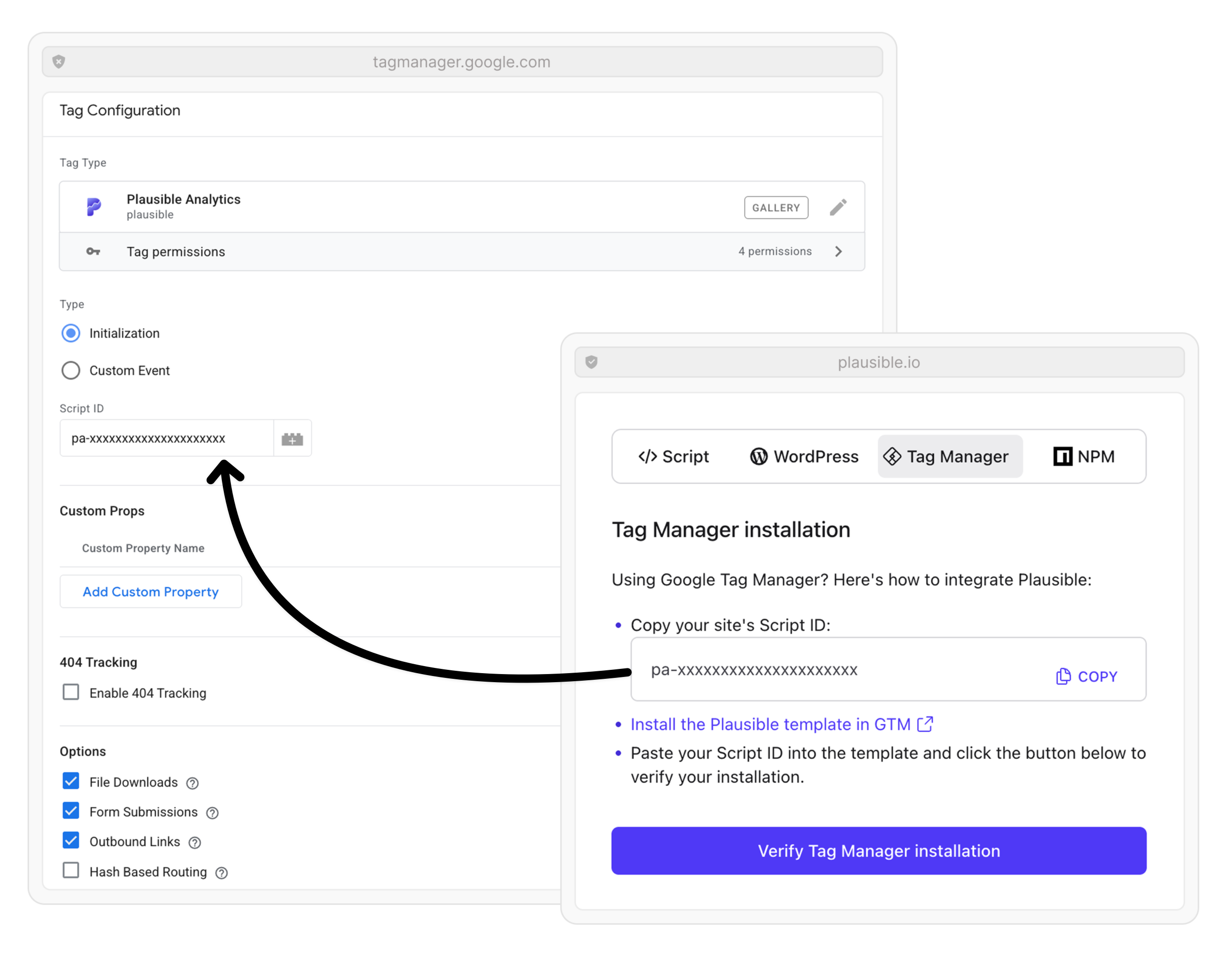Expand Tag permissions with chevron arrow

pos(838,252)
